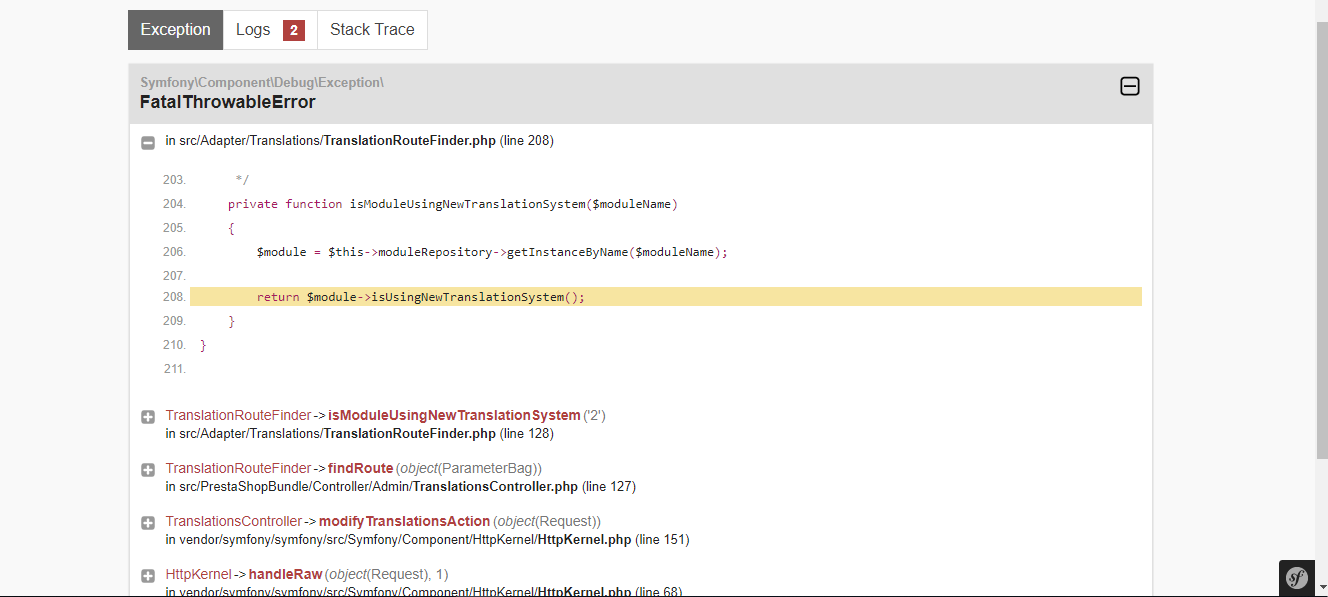This screenshot has width=1328, height=597.
Task: Expand the modifyTranslationsAction trace entry
Action: tap(148, 522)
